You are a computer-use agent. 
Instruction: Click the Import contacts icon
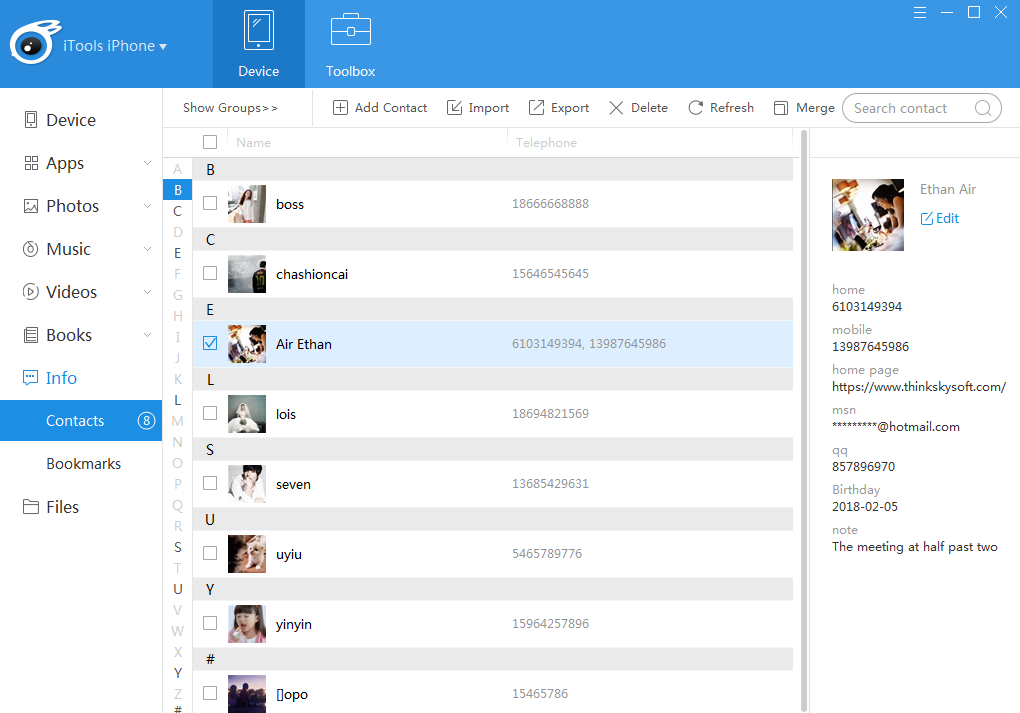tap(454, 108)
